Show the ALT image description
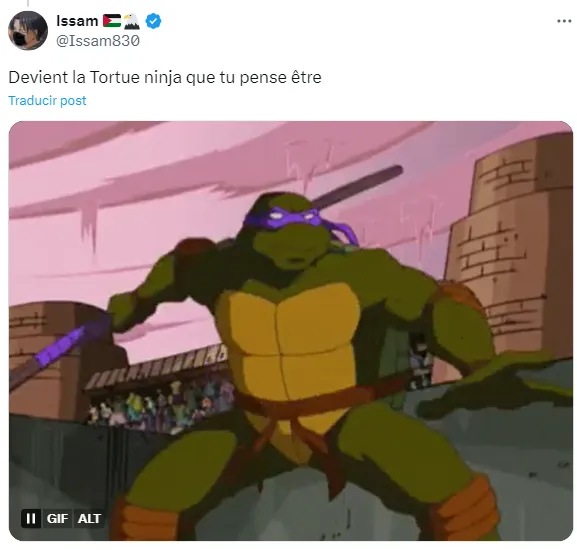The image size is (577, 550). pos(89,518)
